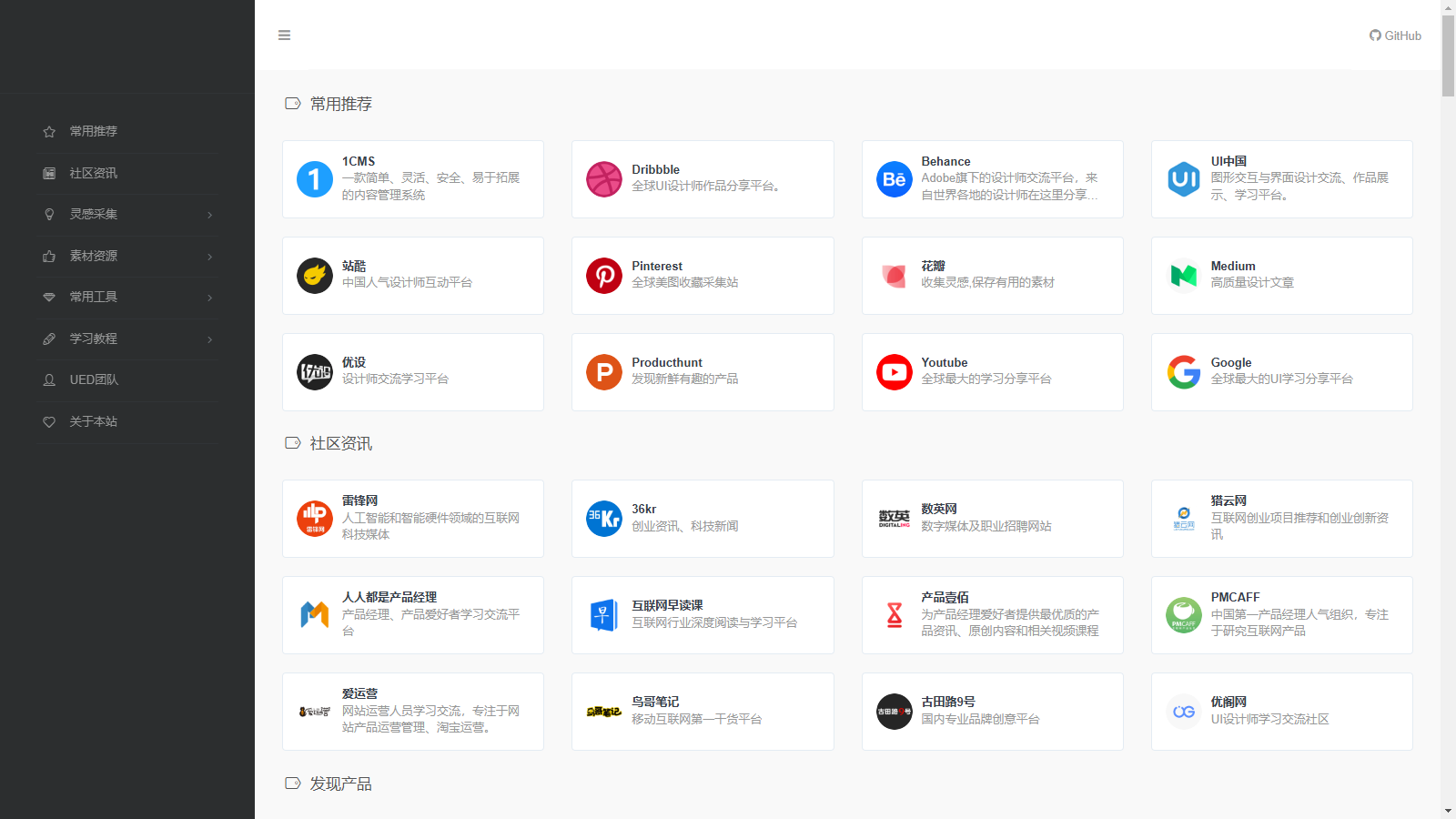Viewport: 1456px width, 819px height.
Task: Open the GitHub link
Action: click(x=1394, y=35)
